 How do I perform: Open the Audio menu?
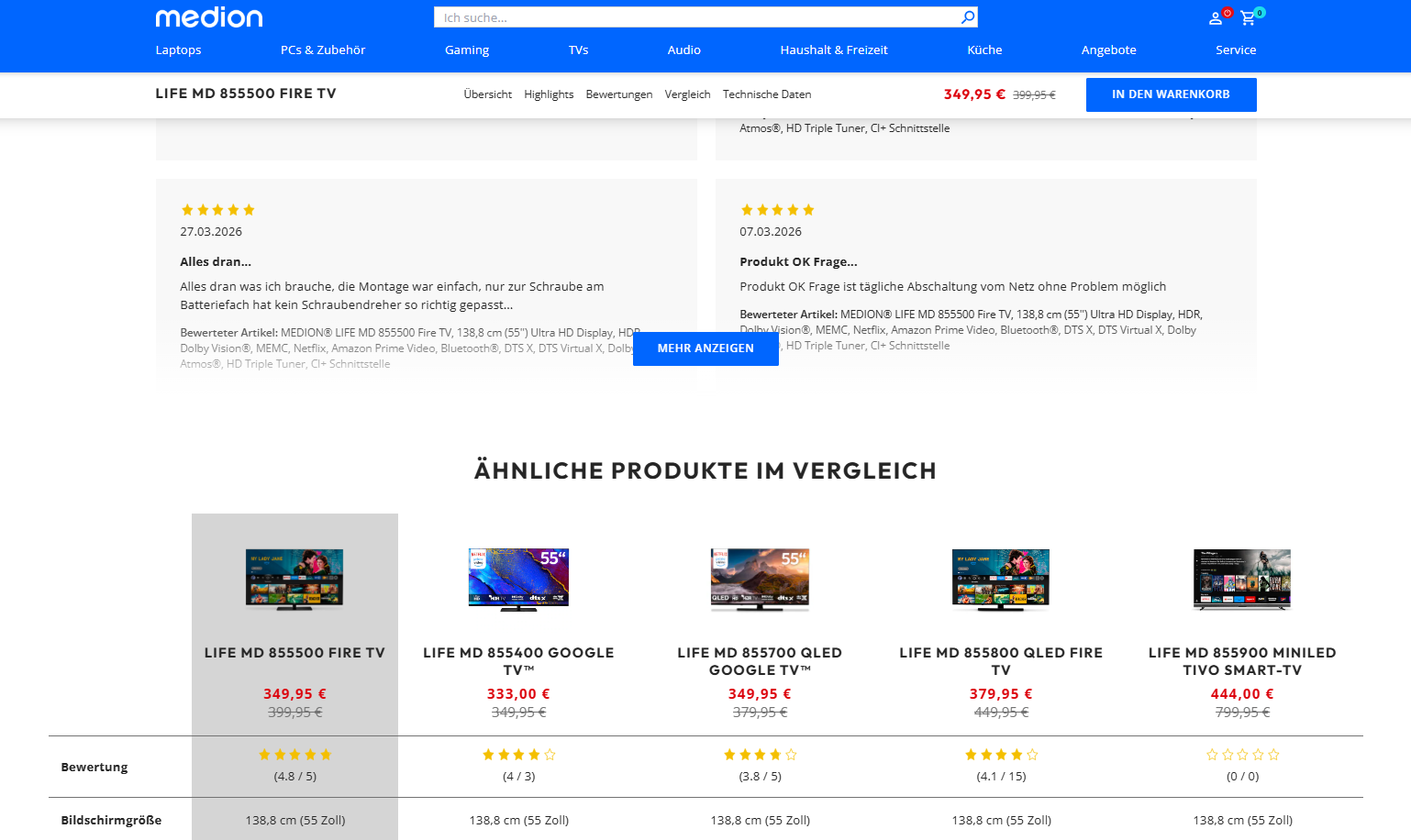[x=684, y=50]
